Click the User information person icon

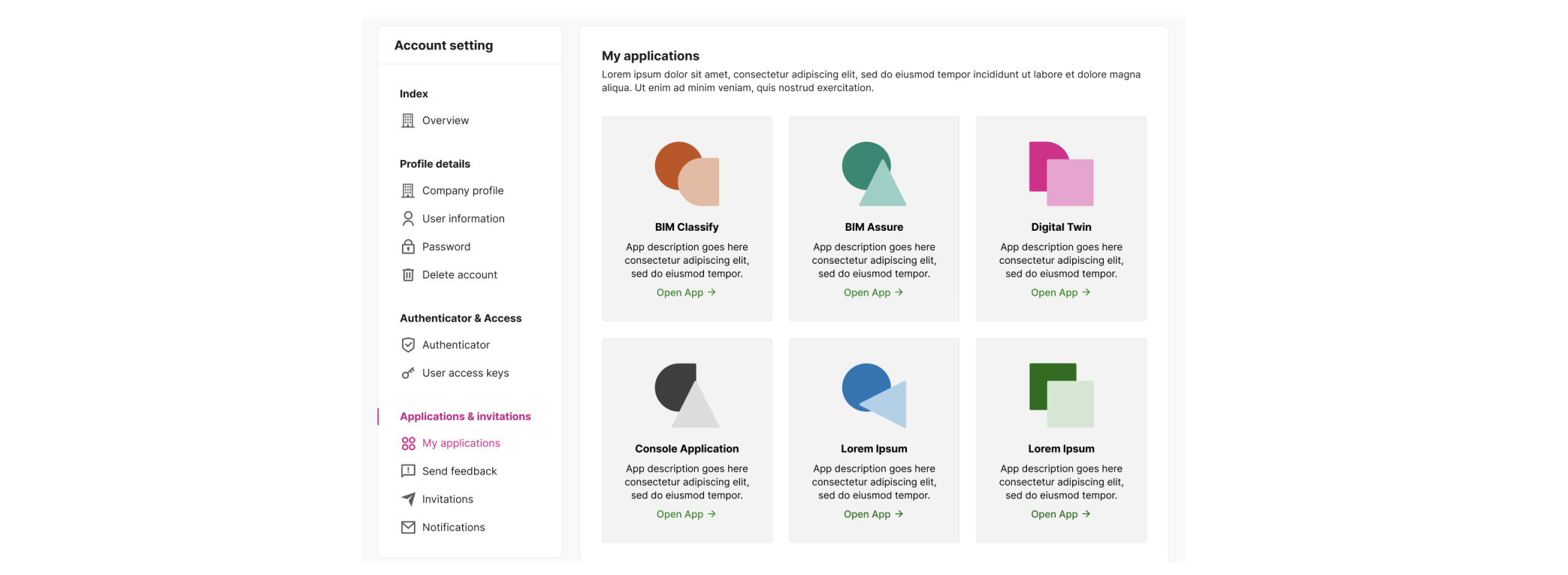(x=408, y=219)
